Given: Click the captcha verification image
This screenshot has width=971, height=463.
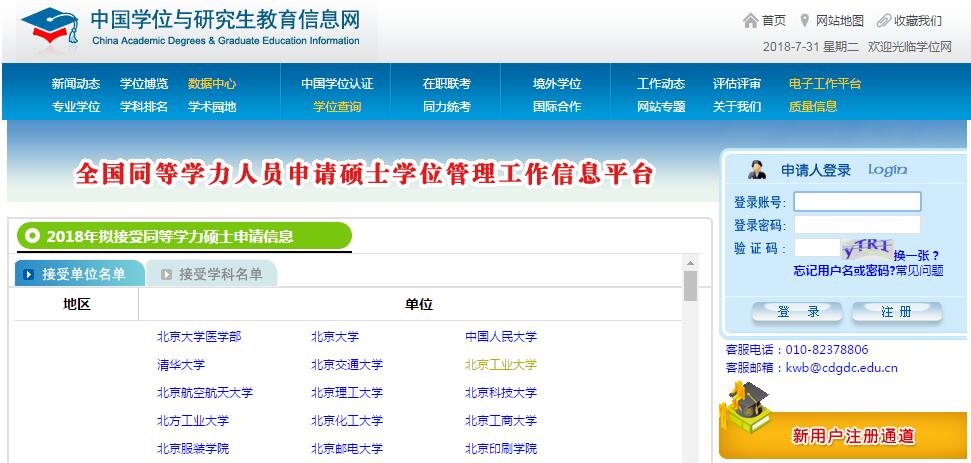Looking at the screenshot, I should coord(866,249).
